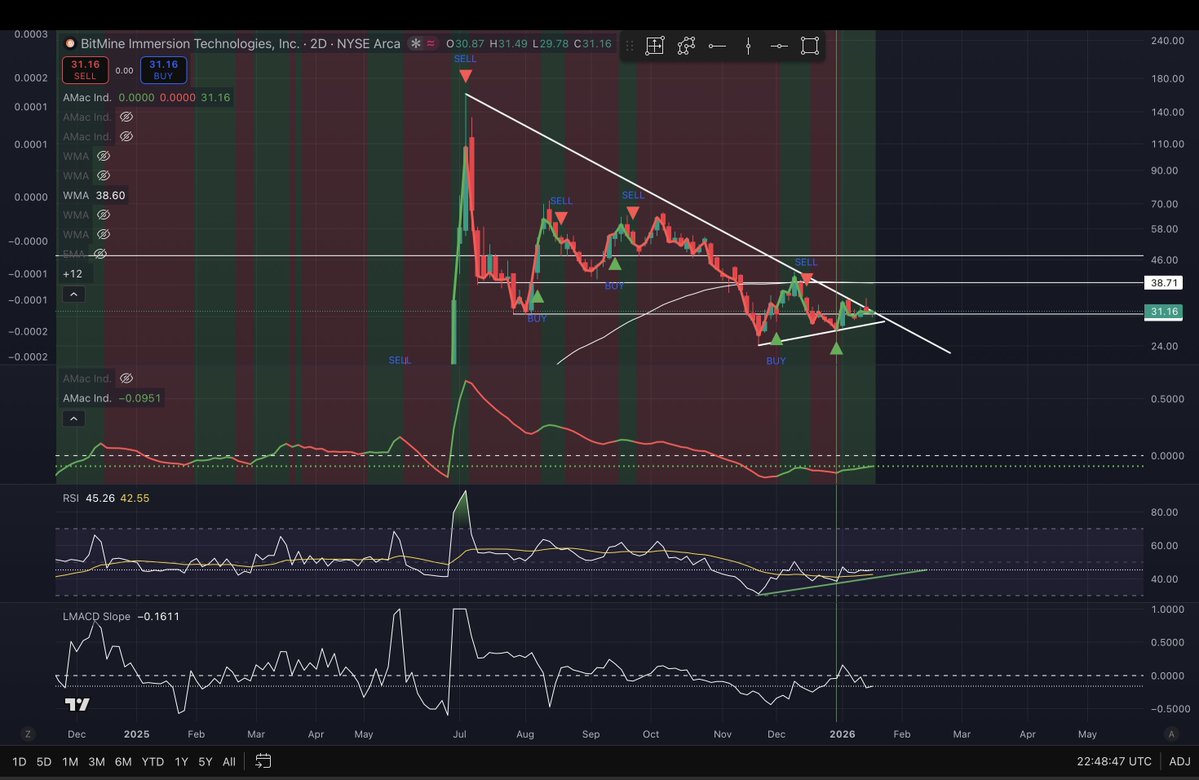The image size is (1199, 780).
Task: Switch to the 1D range
Action: (19, 762)
